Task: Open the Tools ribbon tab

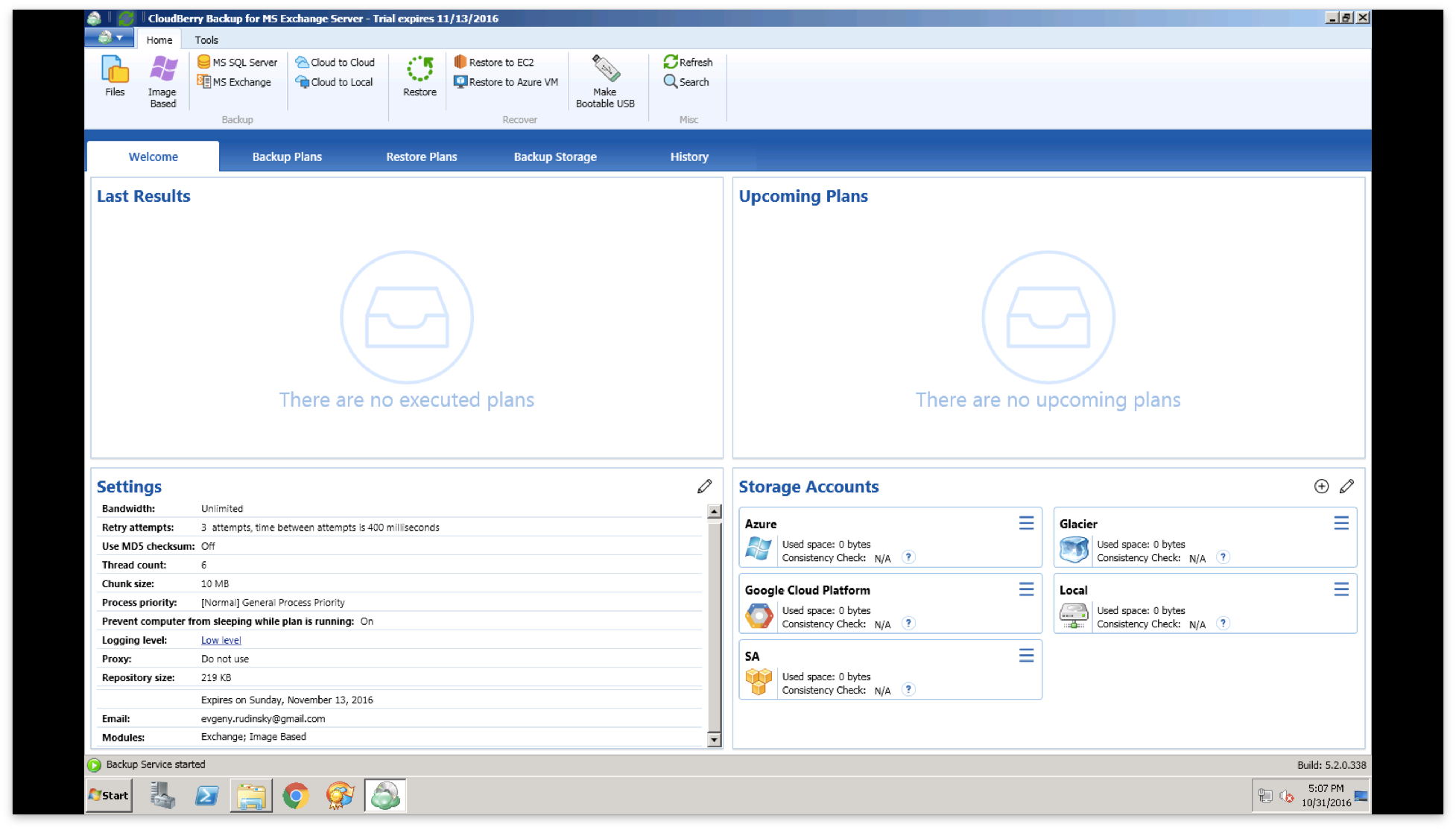Action: [206, 40]
